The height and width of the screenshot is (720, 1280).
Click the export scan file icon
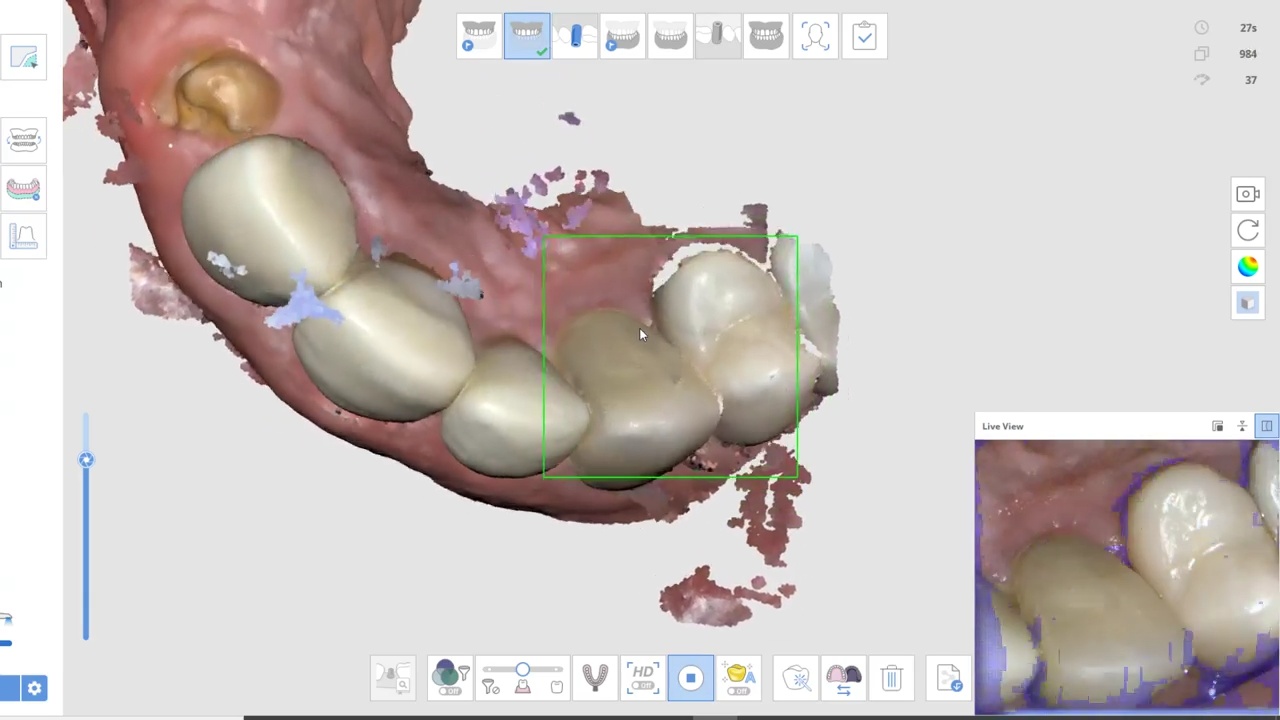(949, 678)
